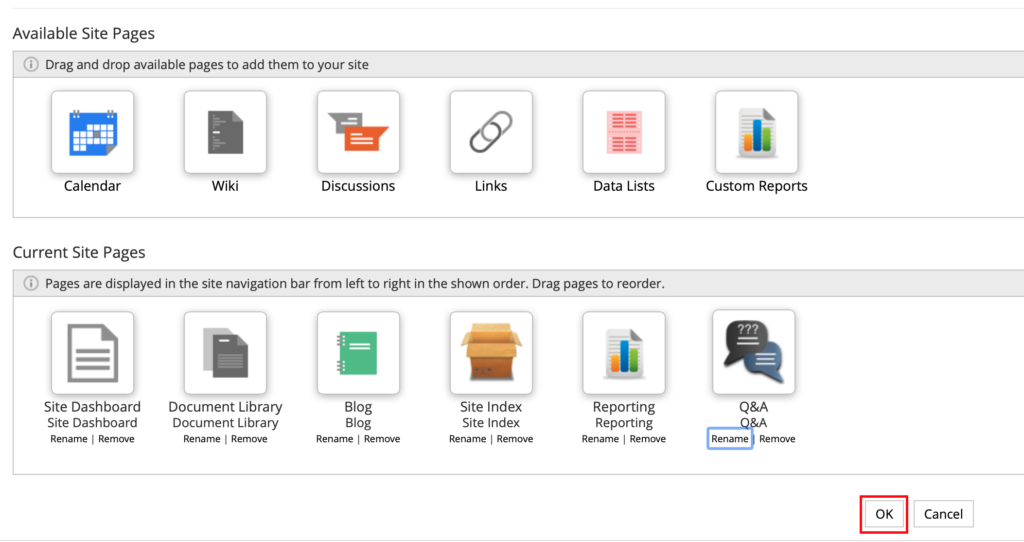The height and width of the screenshot is (542, 1024).
Task: Rename the Site Dashboard page
Action: 69,439
